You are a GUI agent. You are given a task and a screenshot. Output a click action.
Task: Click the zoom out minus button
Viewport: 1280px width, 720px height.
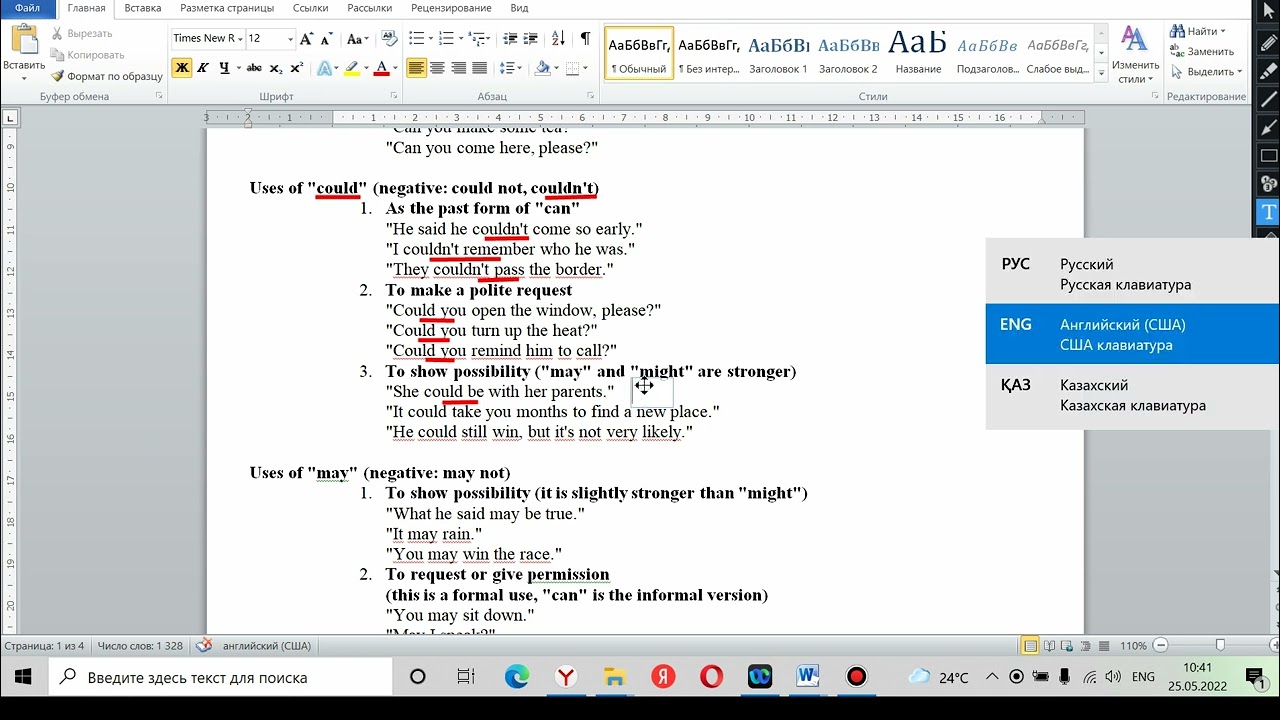pos(1161,646)
